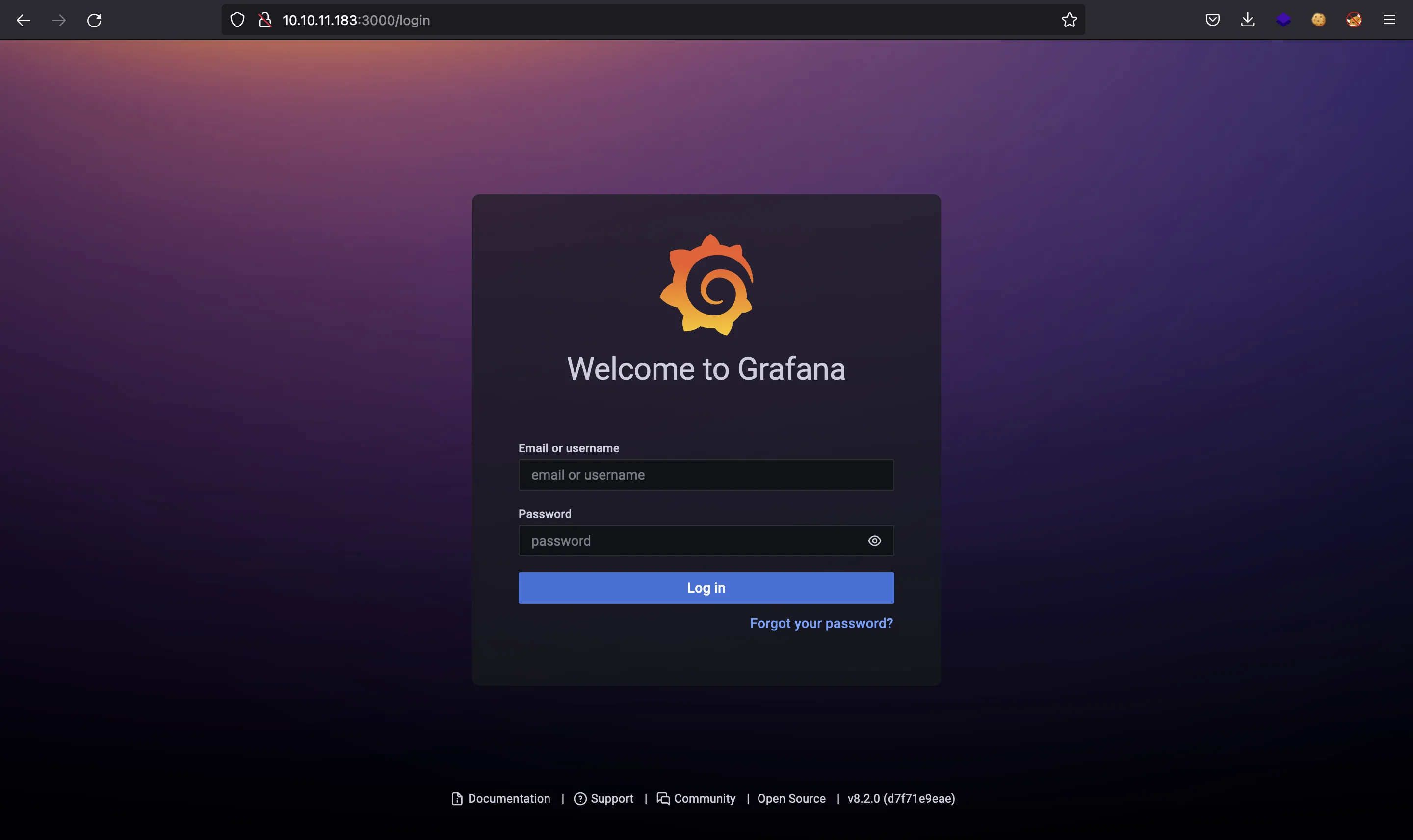Open the tracking protection shield icon
This screenshot has height=840, width=1413.
pyautogui.click(x=237, y=20)
